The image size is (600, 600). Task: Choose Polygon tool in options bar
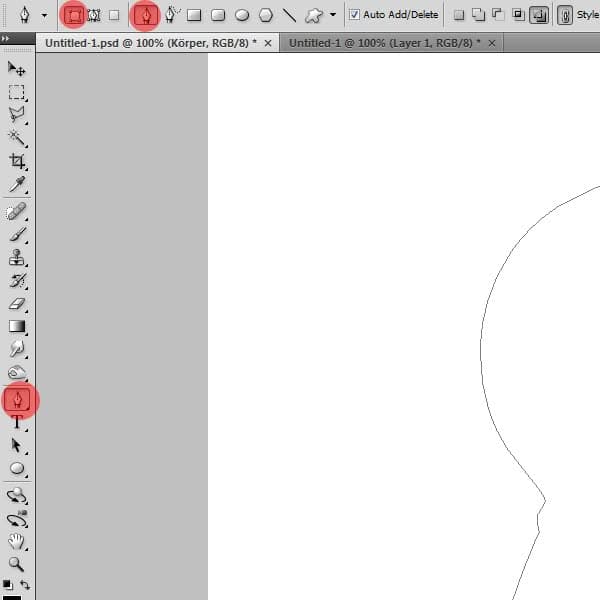point(266,15)
